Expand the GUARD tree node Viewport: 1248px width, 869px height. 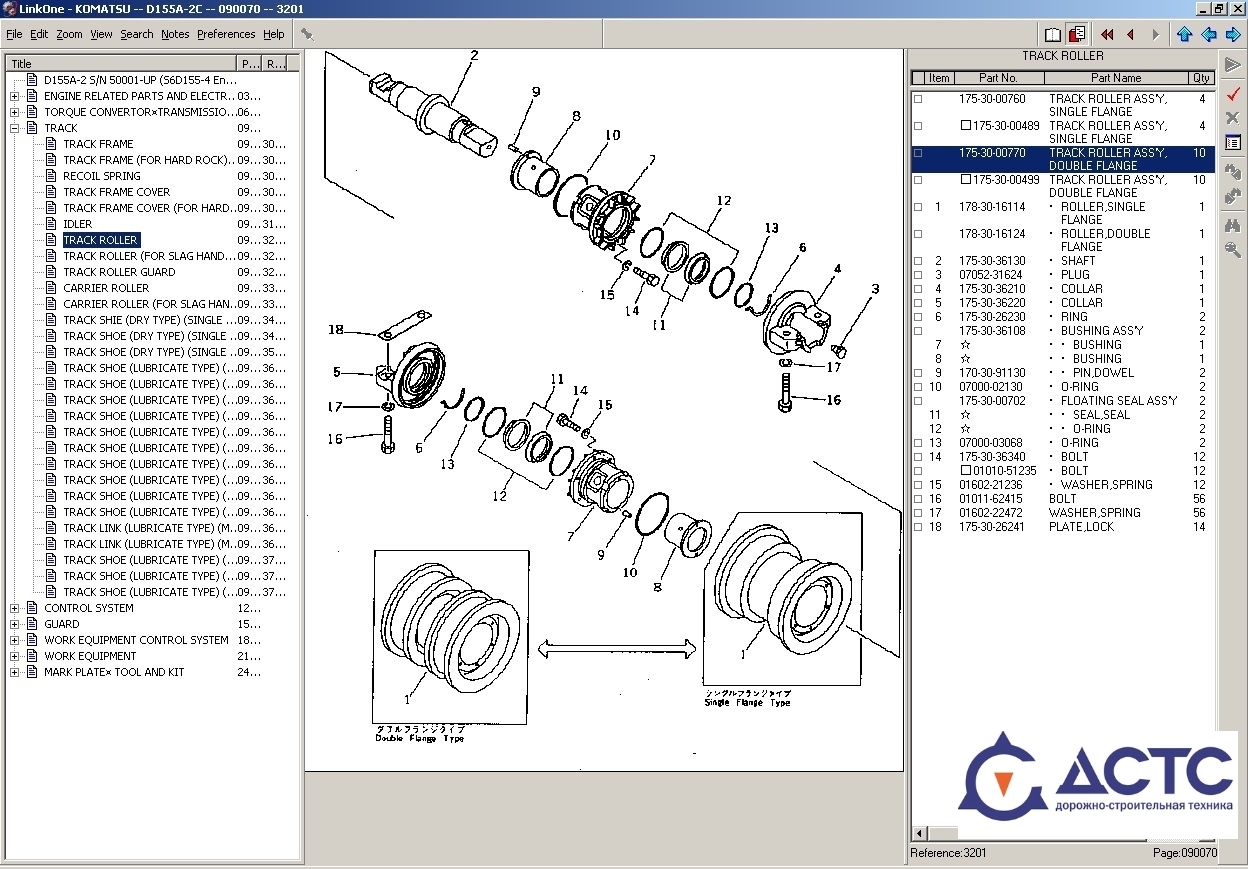click(x=14, y=624)
